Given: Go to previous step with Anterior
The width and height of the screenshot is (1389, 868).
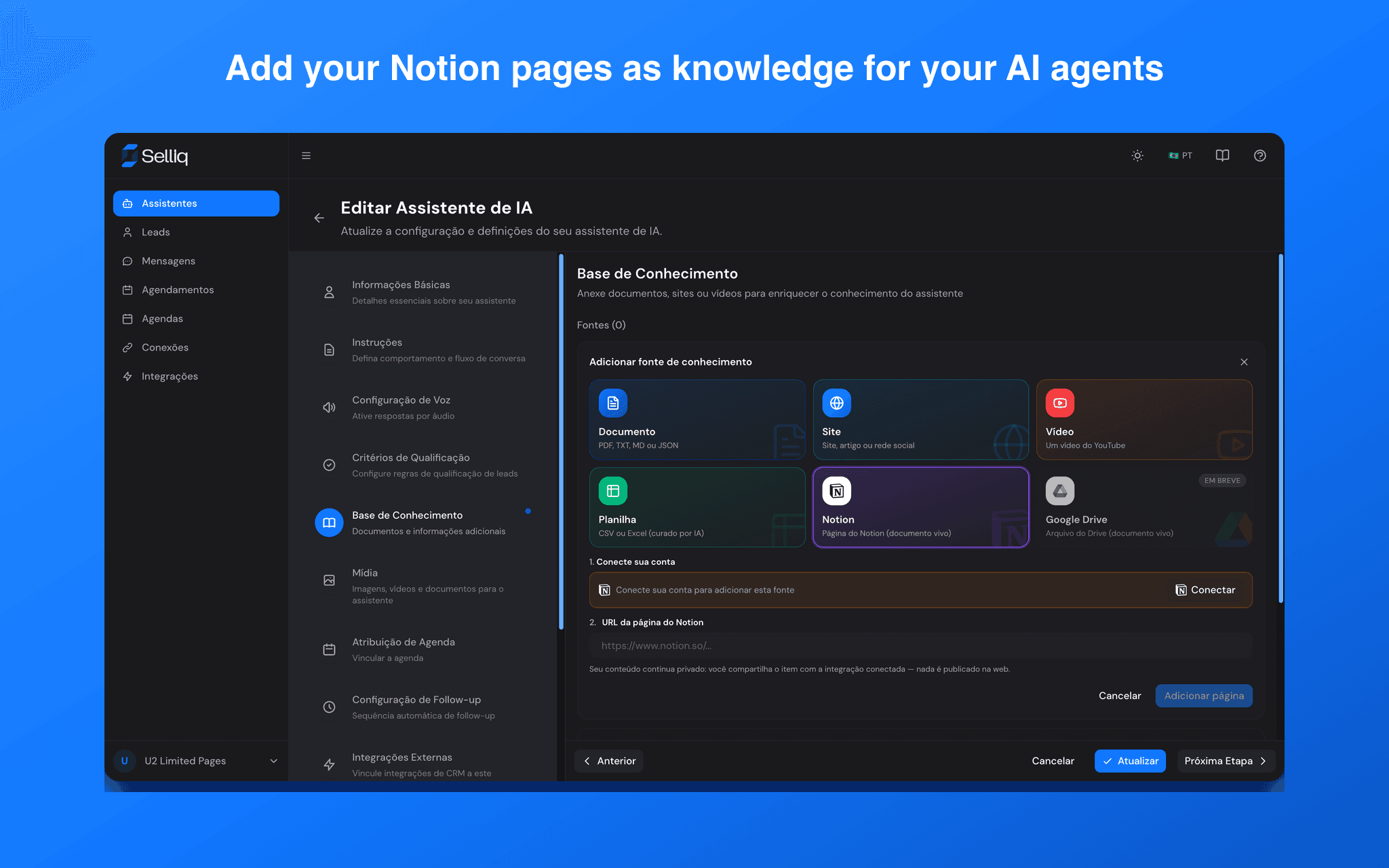Looking at the screenshot, I should (609, 761).
